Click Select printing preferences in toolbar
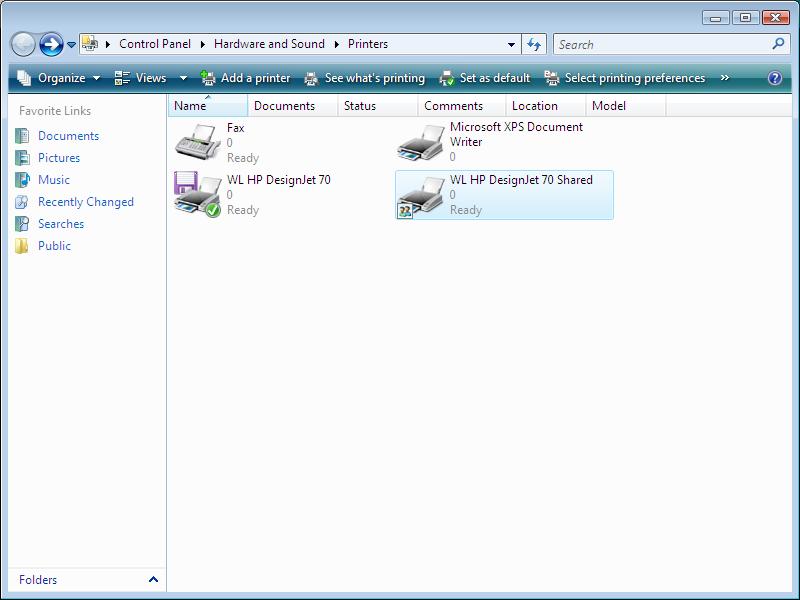This screenshot has width=800, height=600. (x=624, y=78)
